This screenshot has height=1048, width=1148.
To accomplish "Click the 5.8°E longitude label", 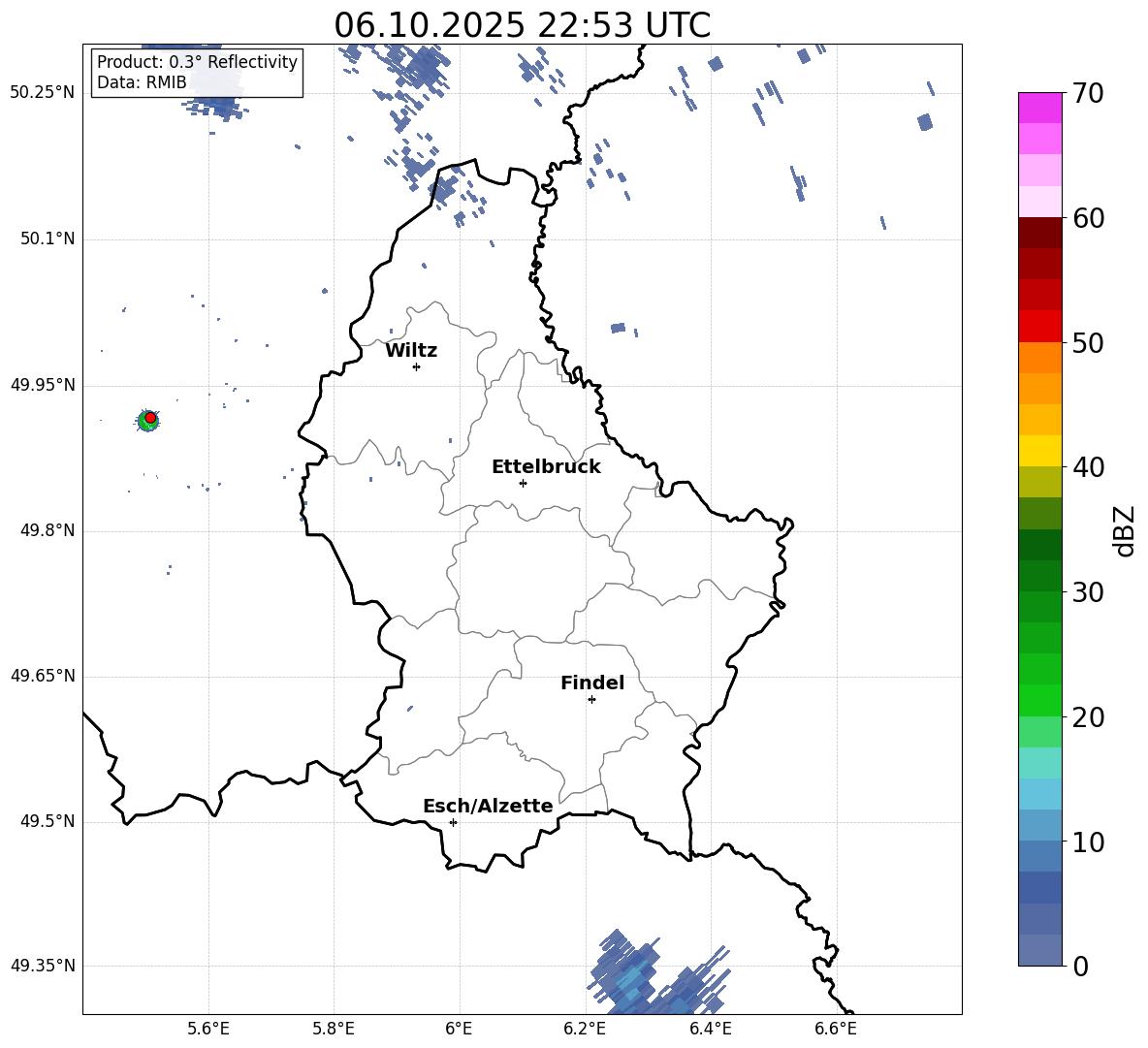I will tap(334, 1029).
